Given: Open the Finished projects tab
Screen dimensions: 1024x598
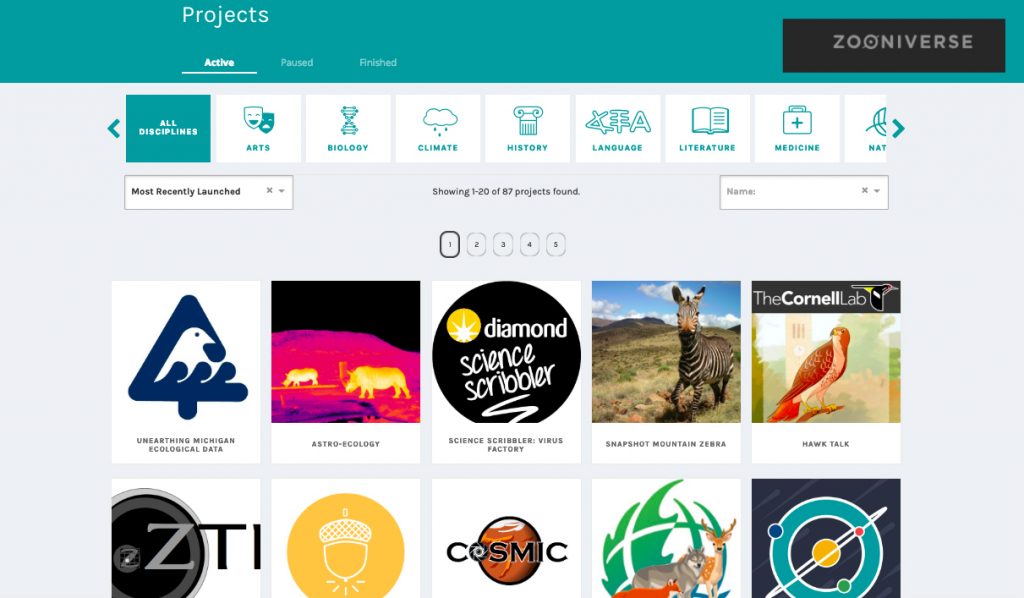Looking at the screenshot, I should click(x=377, y=62).
